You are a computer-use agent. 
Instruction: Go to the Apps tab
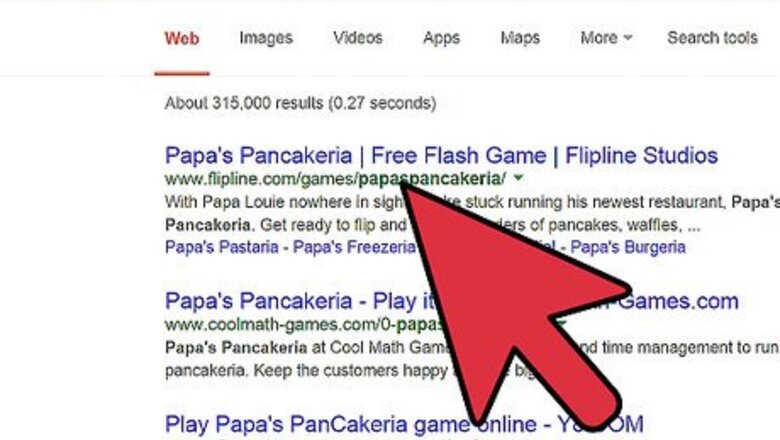pyautogui.click(x=441, y=38)
